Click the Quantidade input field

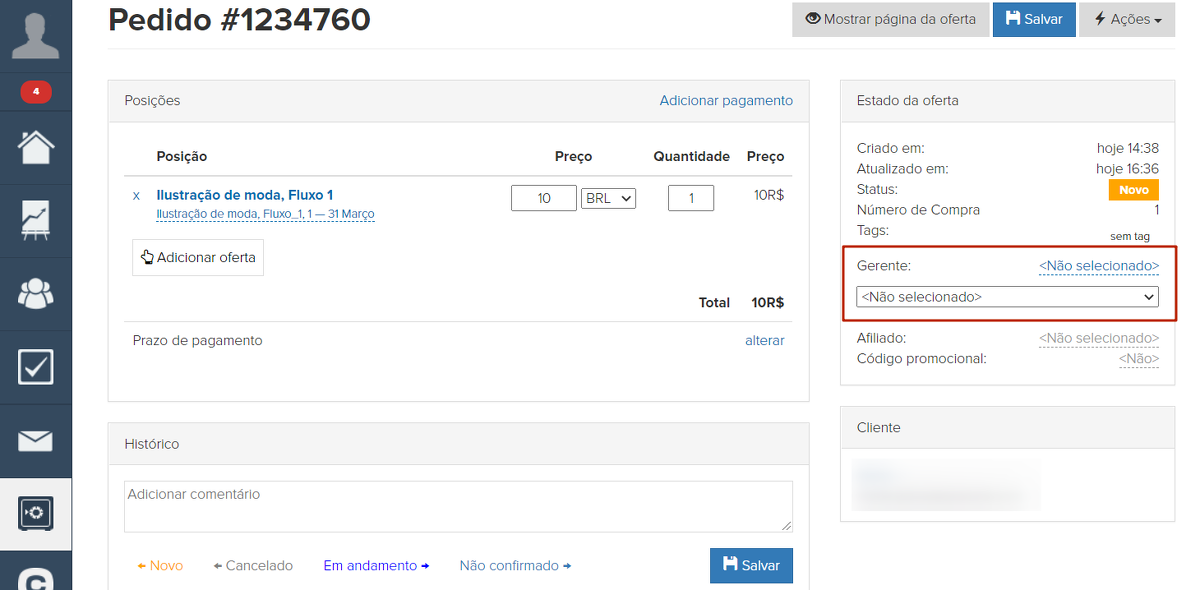click(x=690, y=198)
